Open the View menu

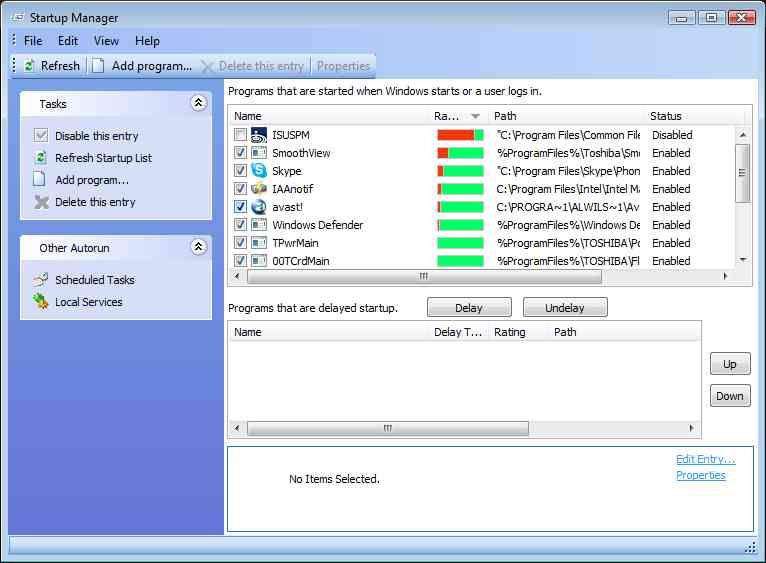(x=106, y=41)
